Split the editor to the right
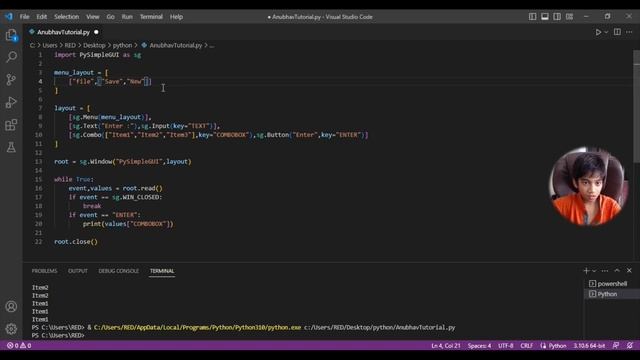This screenshot has height=360, width=640. click(617, 32)
